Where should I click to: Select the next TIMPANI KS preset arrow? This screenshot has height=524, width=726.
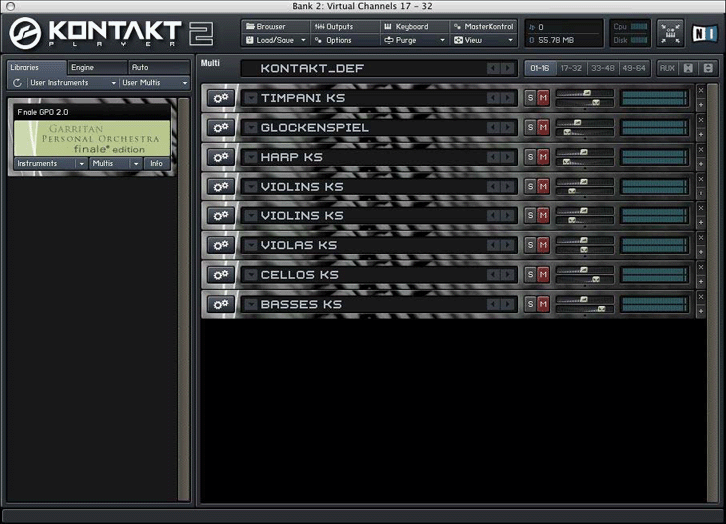click(x=508, y=98)
